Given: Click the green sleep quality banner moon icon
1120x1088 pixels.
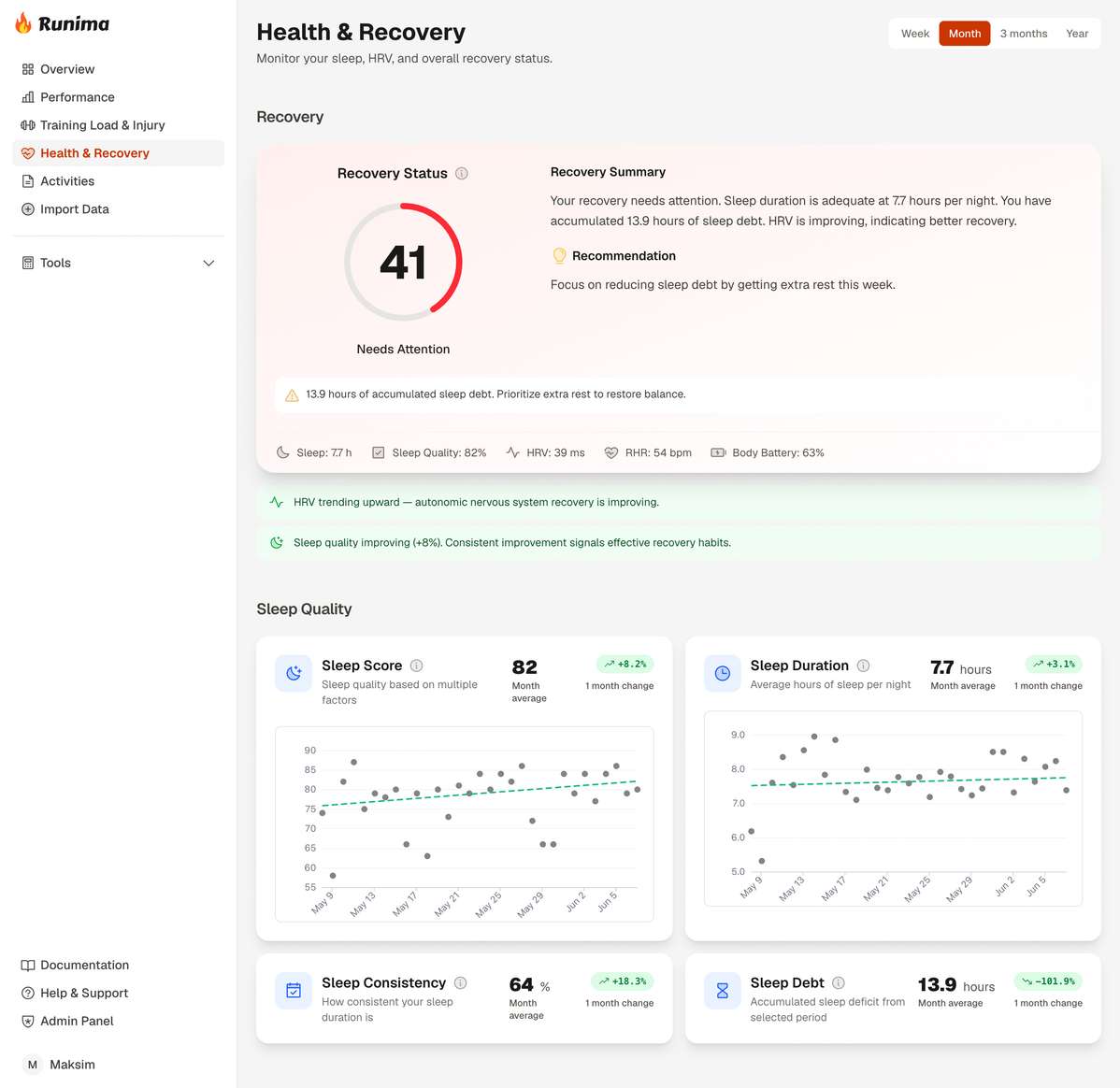Looking at the screenshot, I should coord(277,543).
